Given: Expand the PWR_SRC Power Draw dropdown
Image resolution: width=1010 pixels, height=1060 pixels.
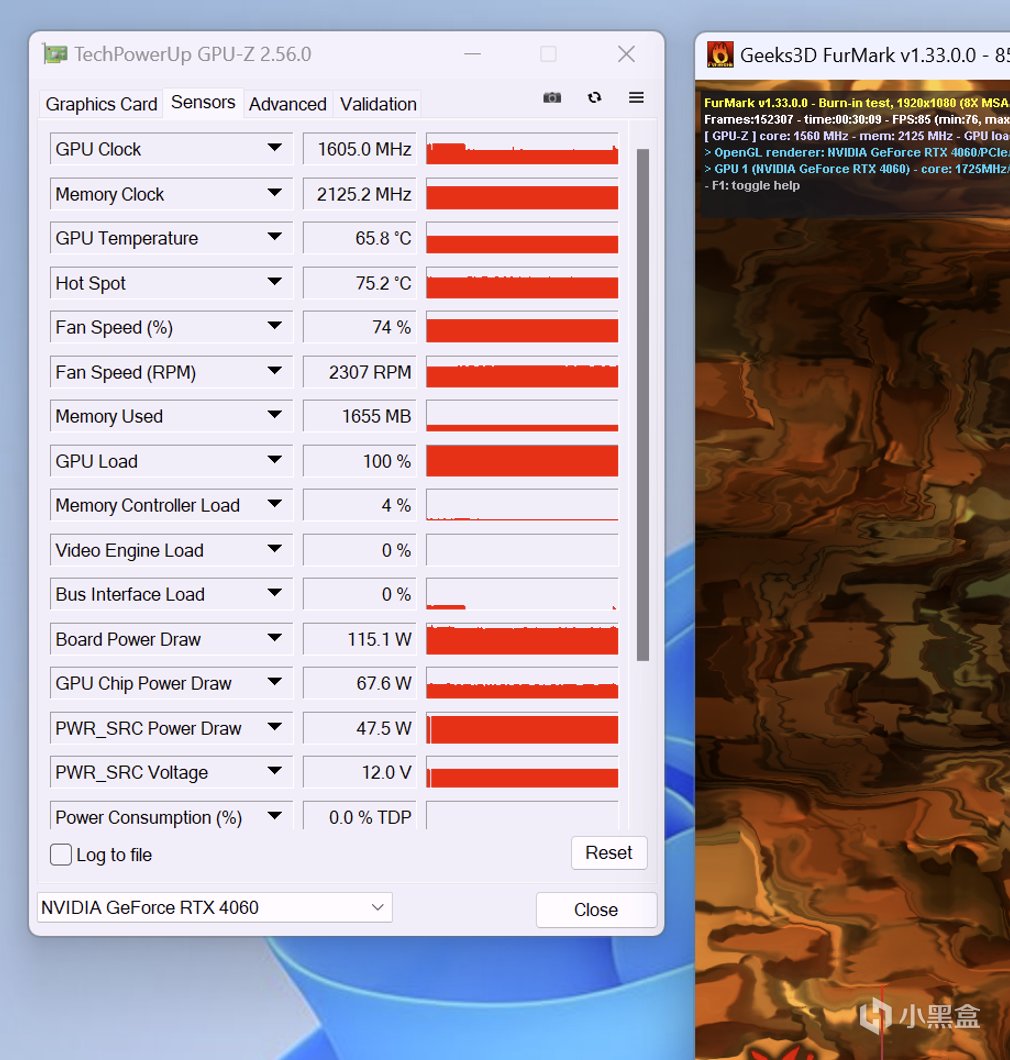Looking at the screenshot, I should coord(274,727).
